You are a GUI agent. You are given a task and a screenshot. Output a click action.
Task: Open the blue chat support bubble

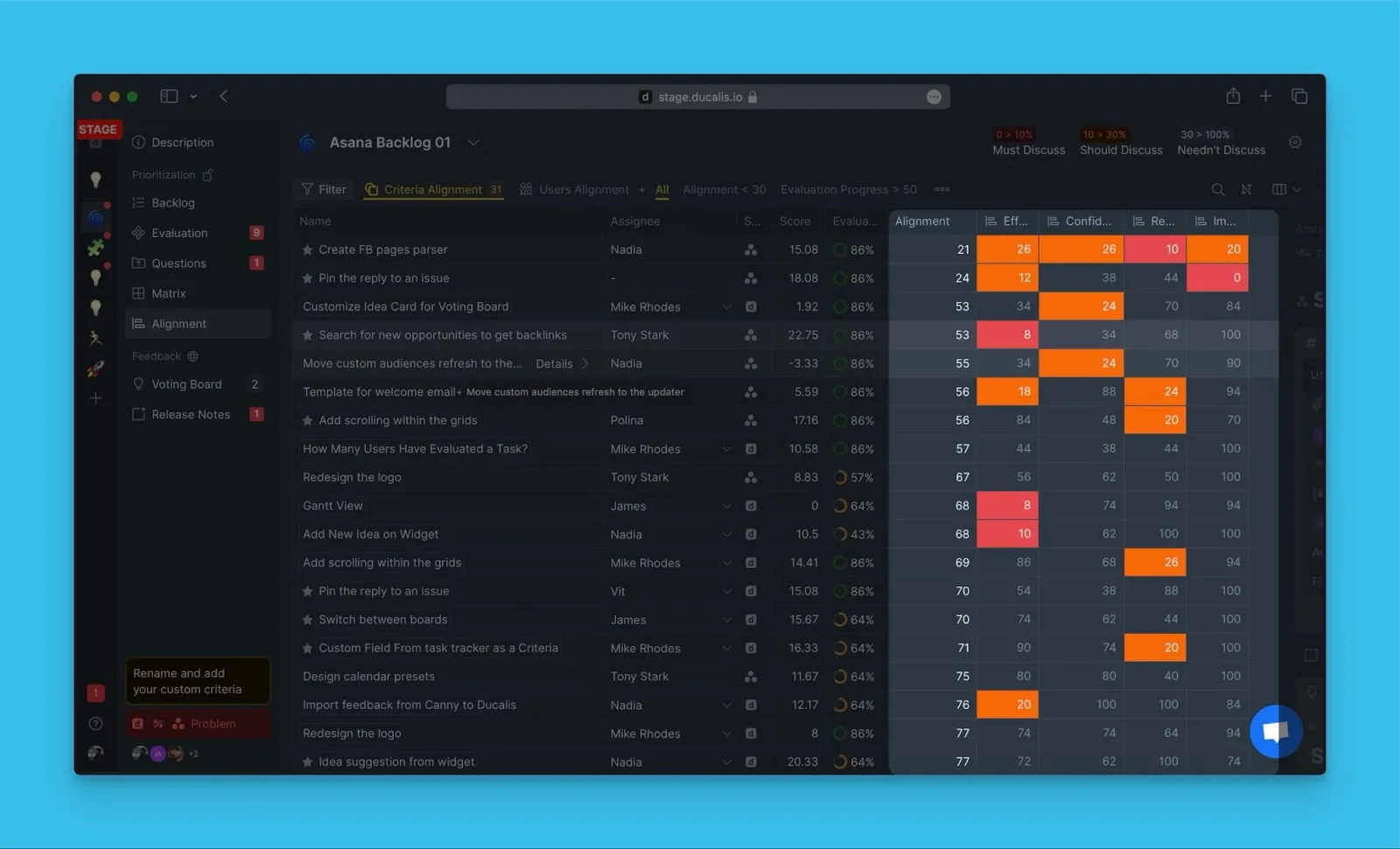[x=1276, y=731]
